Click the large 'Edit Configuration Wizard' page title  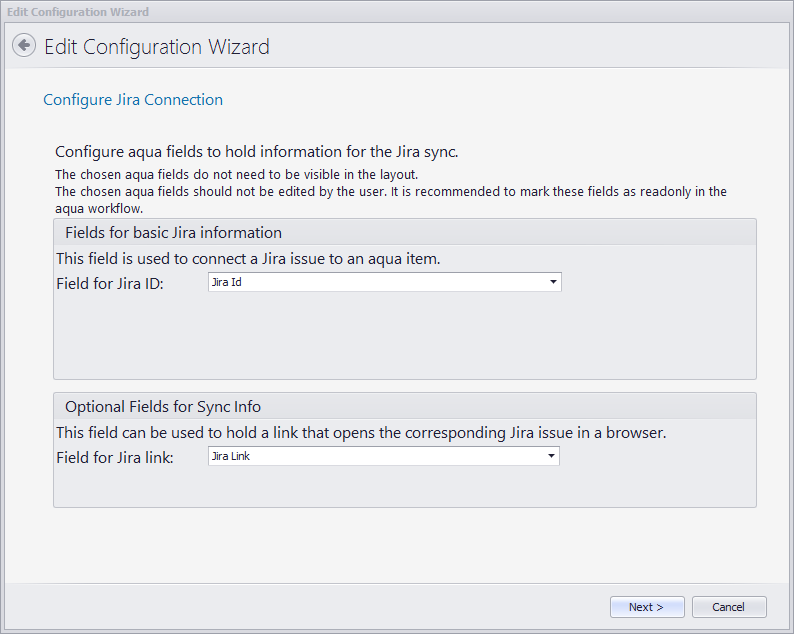coord(156,47)
